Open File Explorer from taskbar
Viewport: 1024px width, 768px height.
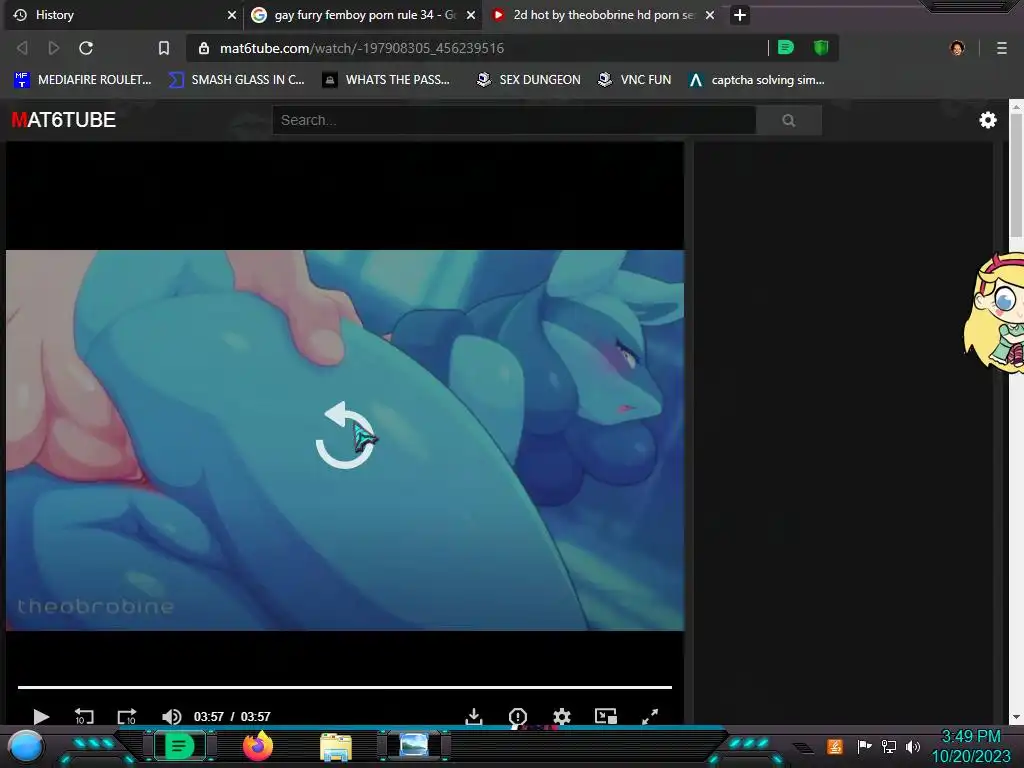(x=336, y=746)
